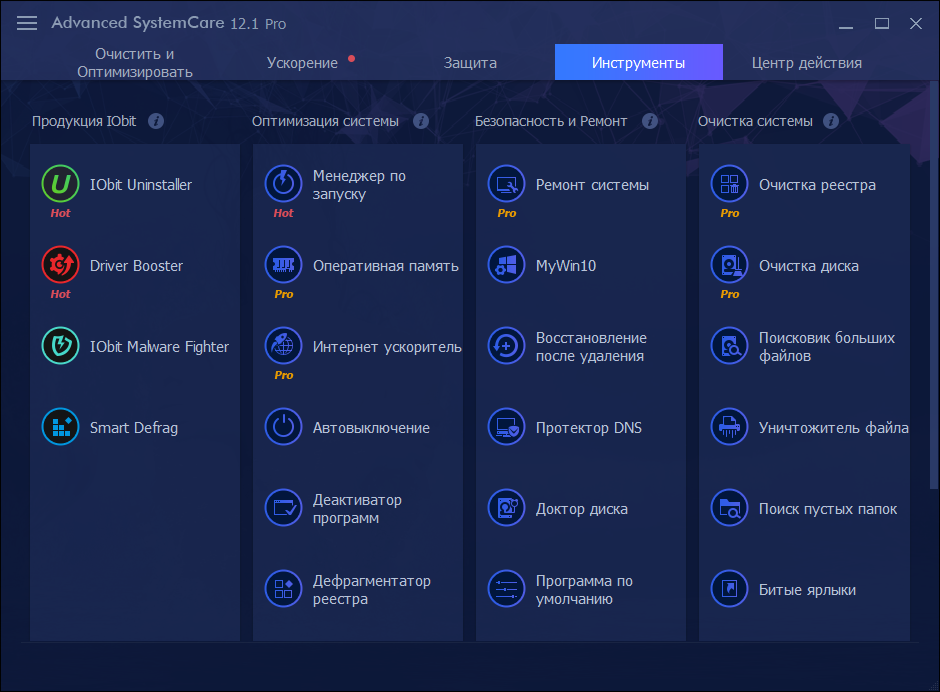The image size is (940, 692).
Task: Open the Ремонт системы icon
Action: [507, 183]
